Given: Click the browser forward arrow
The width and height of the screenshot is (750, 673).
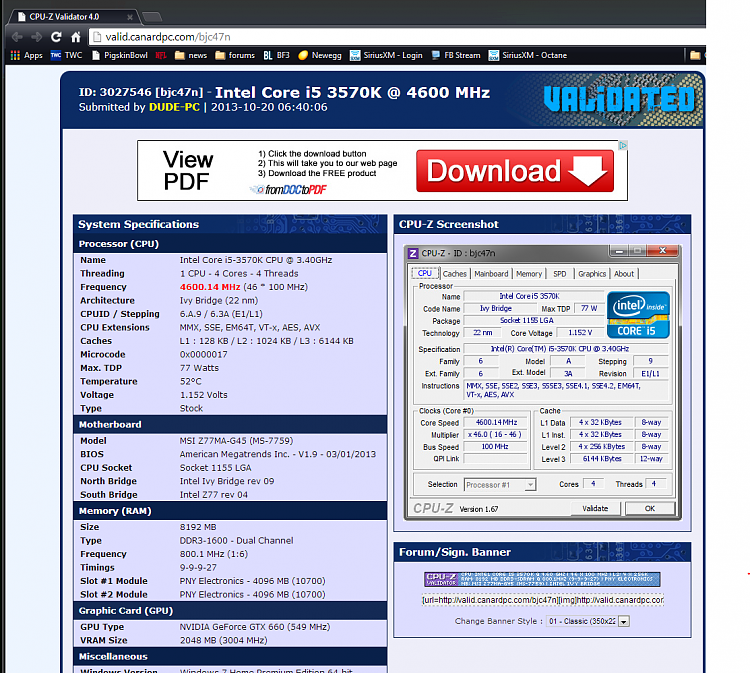Looking at the screenshot, I should [36, 37].
